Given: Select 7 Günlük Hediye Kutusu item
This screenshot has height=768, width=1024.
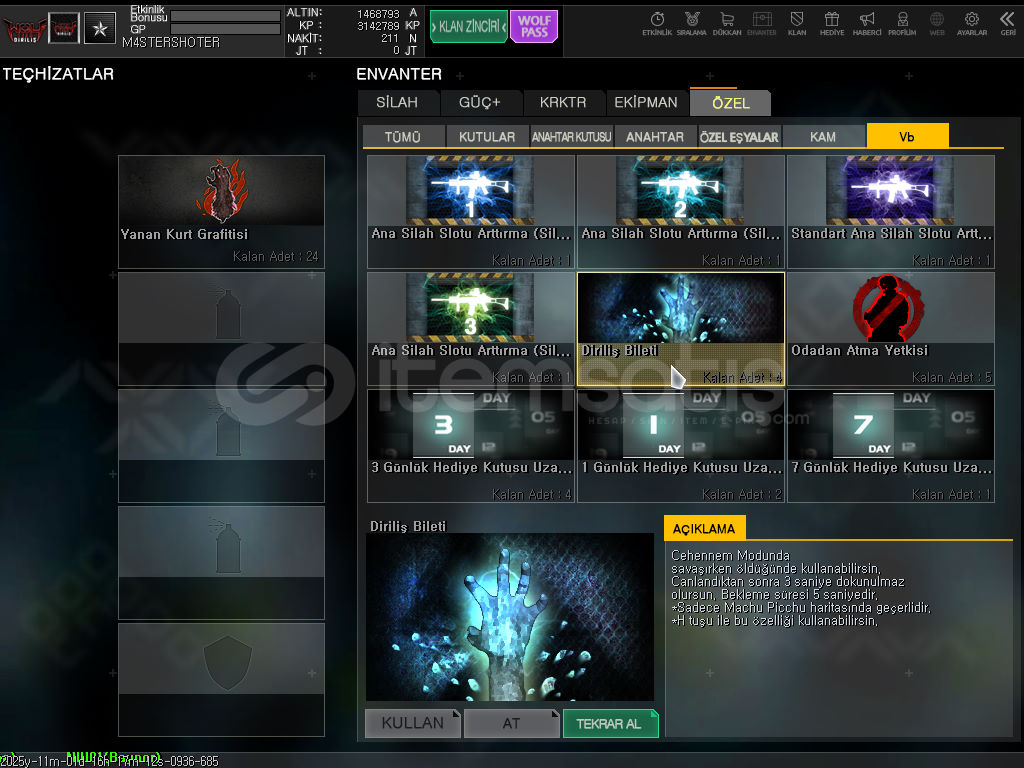Looking at the screenshot, I should pyautogui.click(x=891, y=446).
